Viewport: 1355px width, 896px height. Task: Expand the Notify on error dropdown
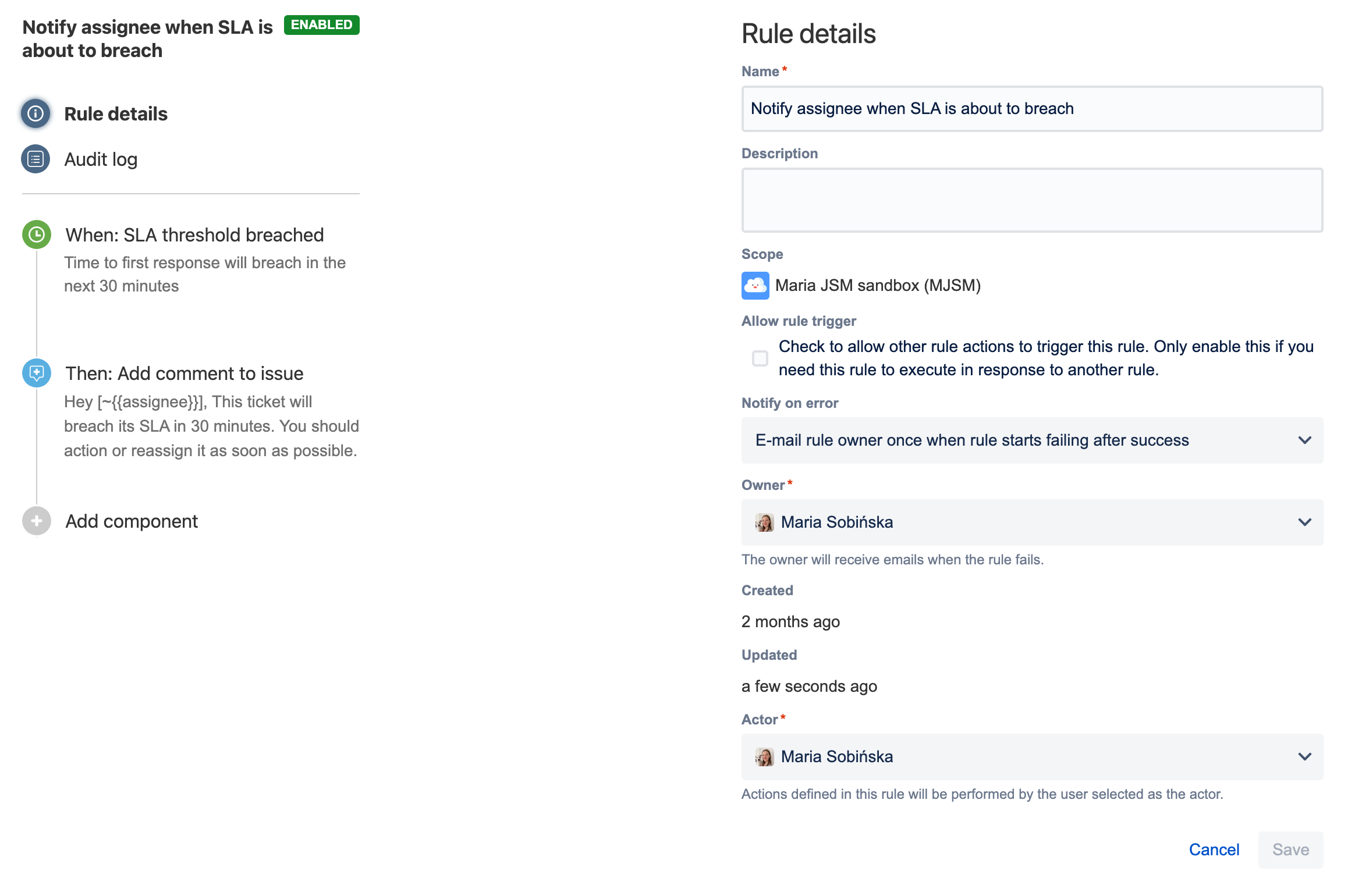(1031, 440)
